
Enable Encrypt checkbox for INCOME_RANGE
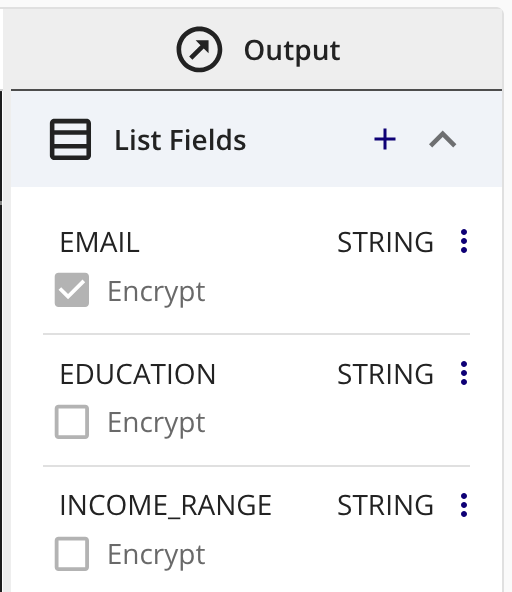pos(72,554)
